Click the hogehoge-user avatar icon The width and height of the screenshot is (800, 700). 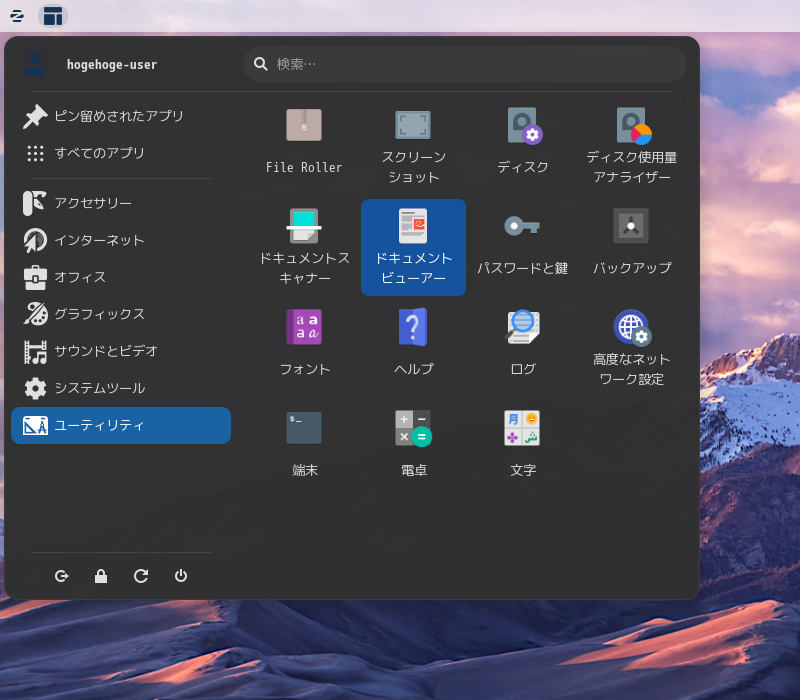(x=35, y=65)
